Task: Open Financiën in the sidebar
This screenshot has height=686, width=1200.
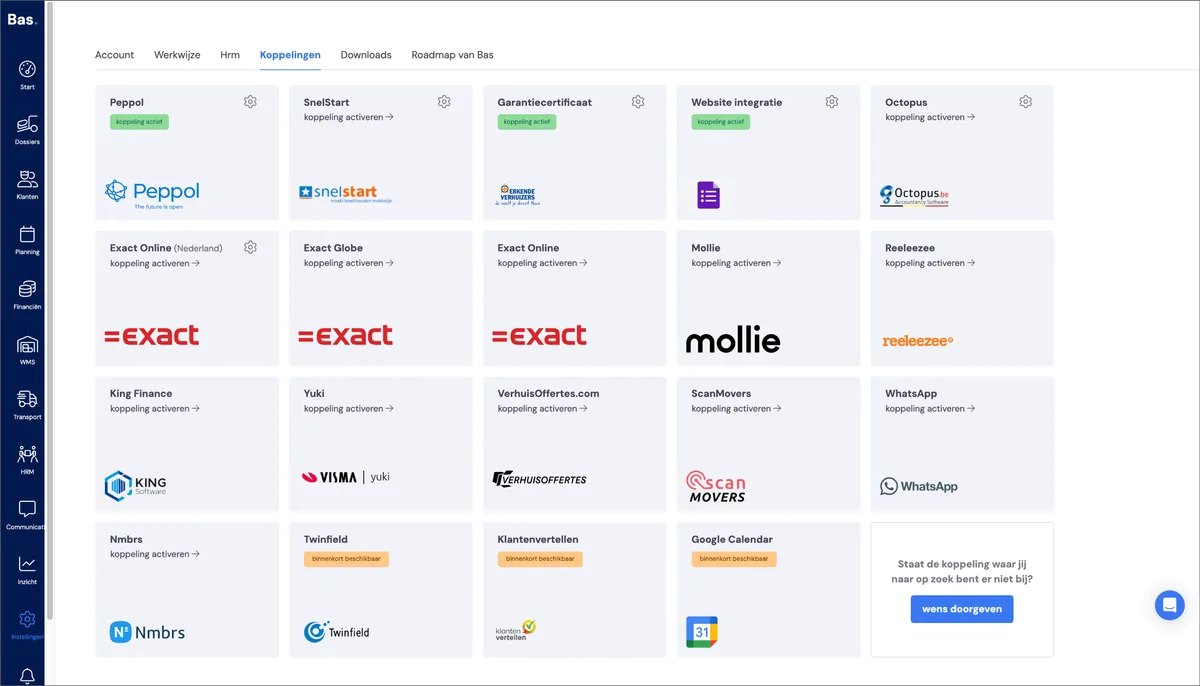Action: (x=27, y=295)
